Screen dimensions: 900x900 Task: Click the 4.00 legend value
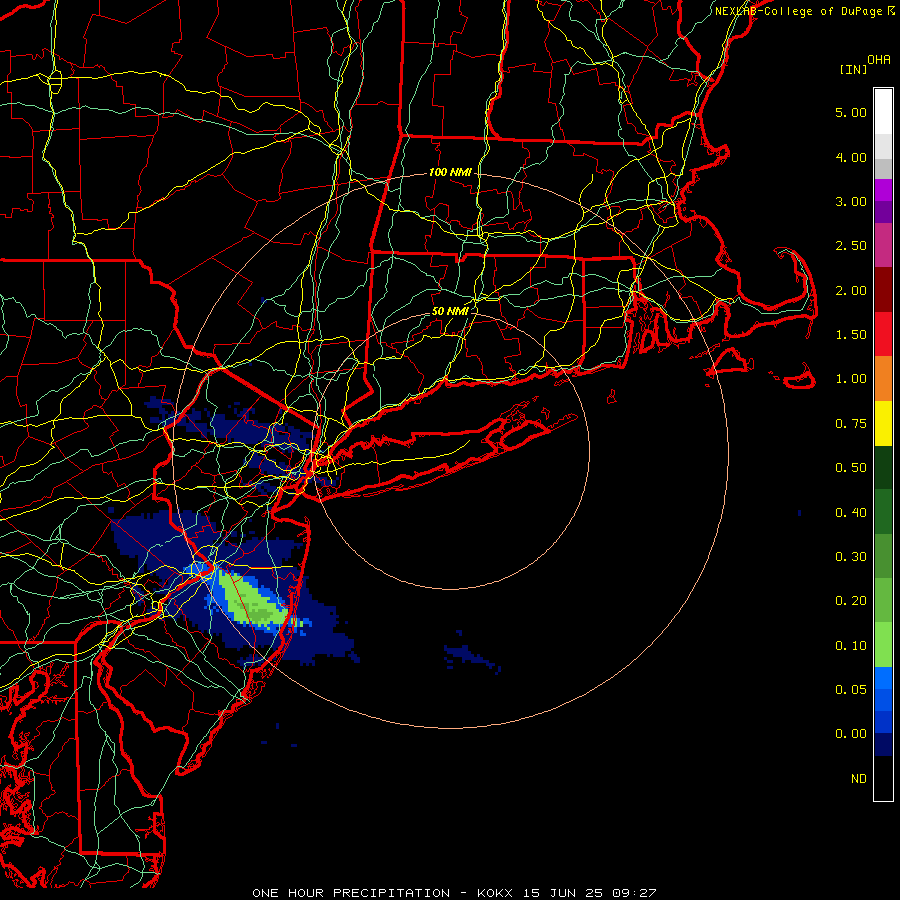pyautogui.click(x=851, y=157)
